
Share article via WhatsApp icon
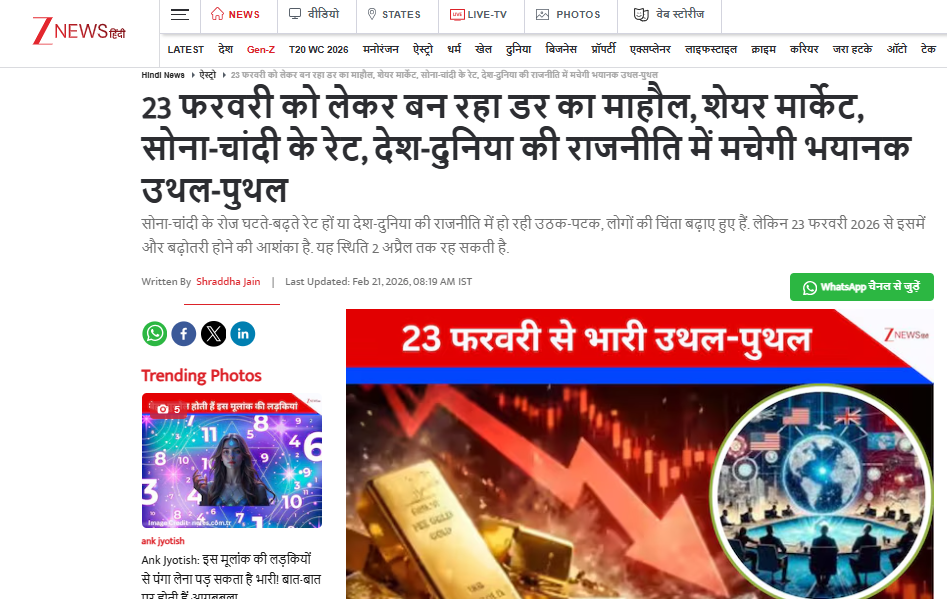tap(155, 334)
